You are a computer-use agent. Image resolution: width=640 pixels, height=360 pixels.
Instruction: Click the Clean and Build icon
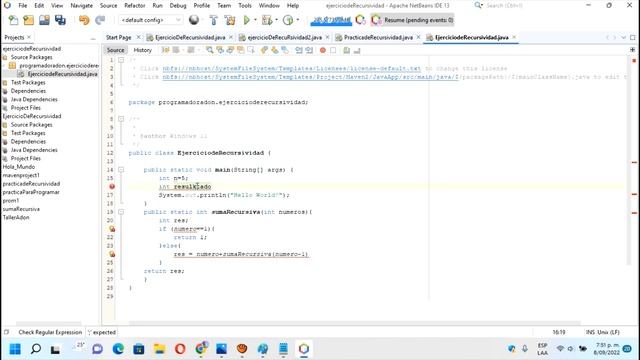[230, 20]
